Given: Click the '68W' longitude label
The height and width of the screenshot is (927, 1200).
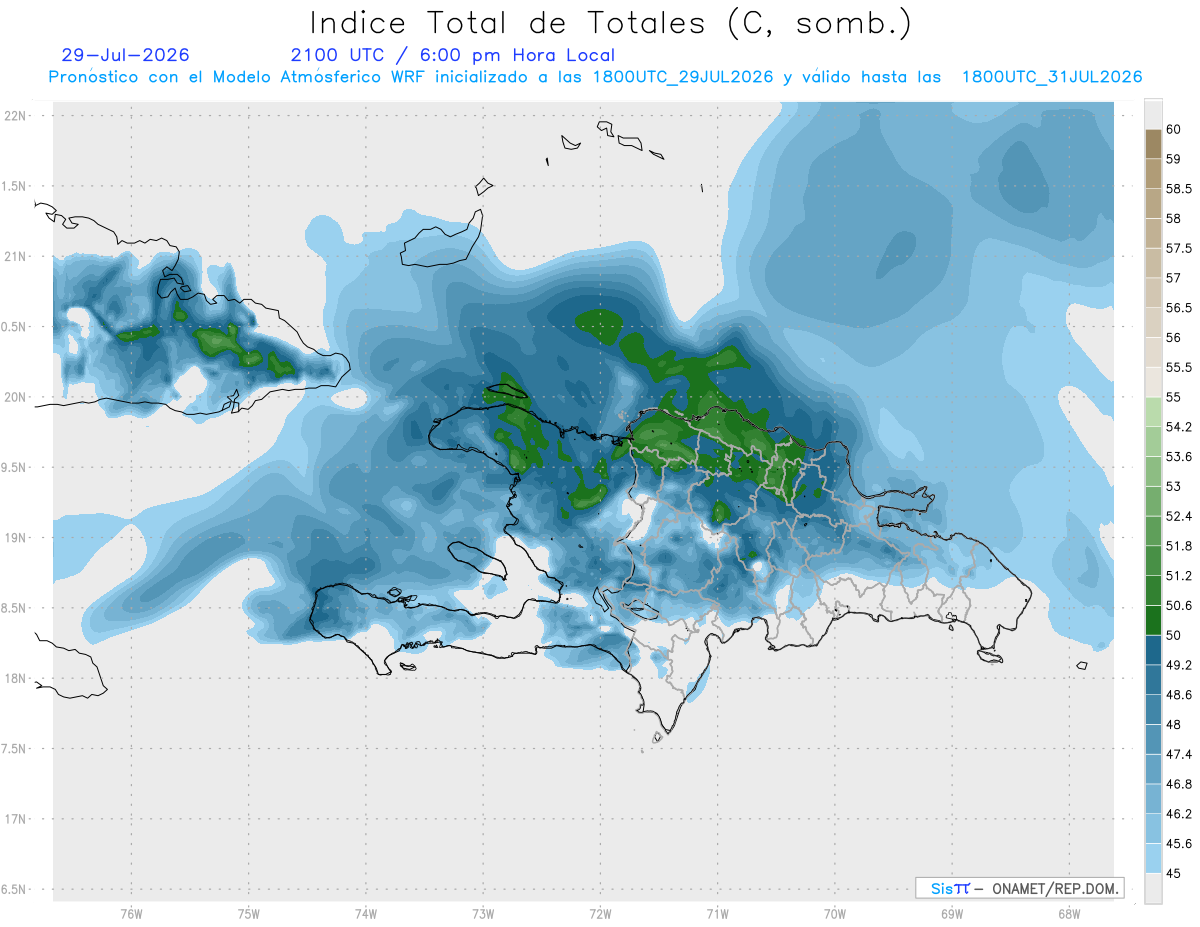Looking at the screenshot, I should tap(1068, 914).
